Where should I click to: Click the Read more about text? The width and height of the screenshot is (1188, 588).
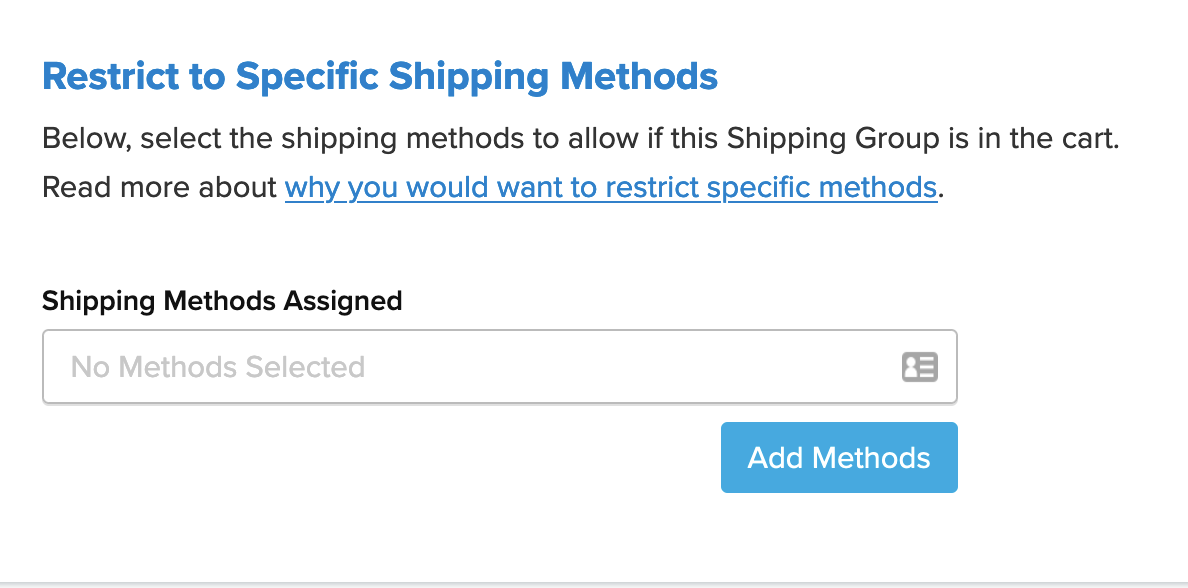[160, 187]
